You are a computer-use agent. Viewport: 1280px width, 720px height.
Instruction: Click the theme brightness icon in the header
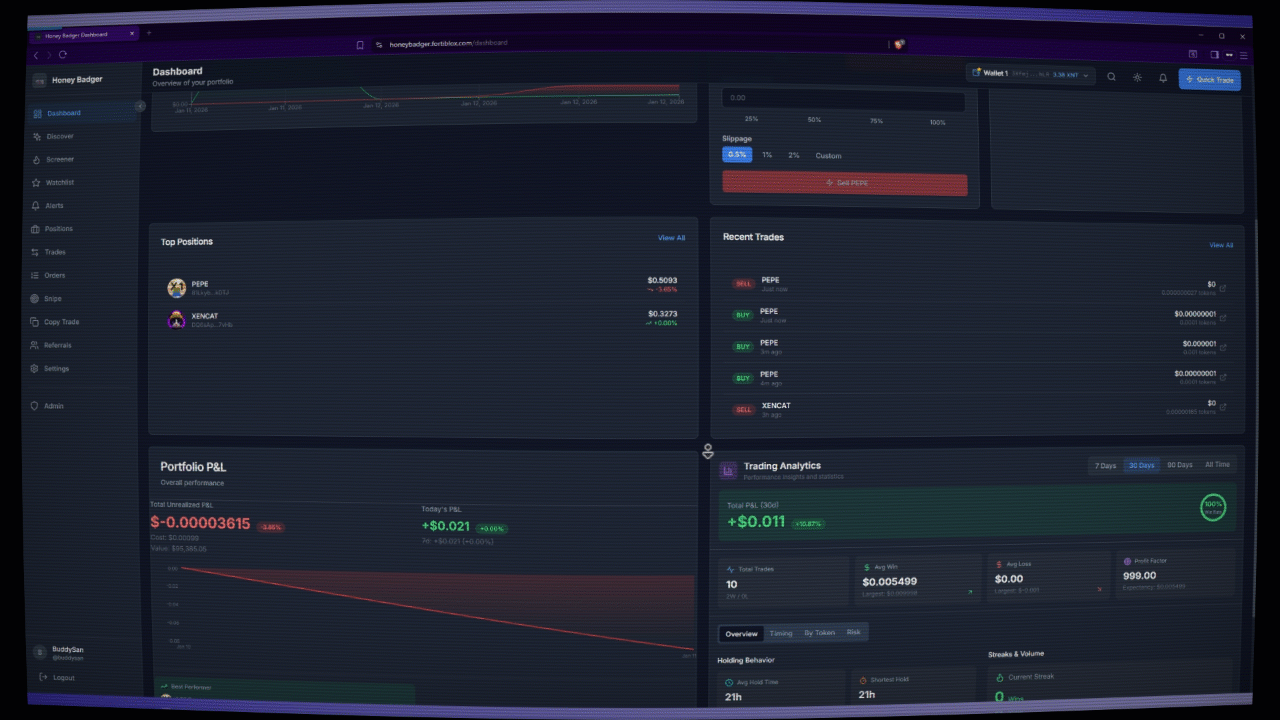pos(1136,77)
